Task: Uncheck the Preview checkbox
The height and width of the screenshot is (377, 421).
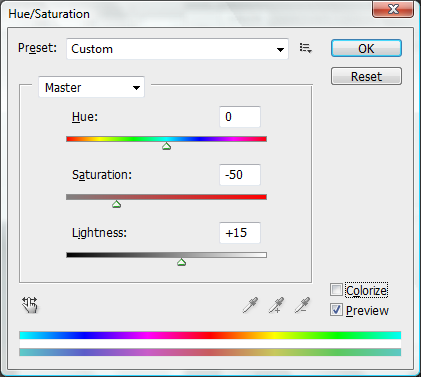Action: (x=336, y=310)
